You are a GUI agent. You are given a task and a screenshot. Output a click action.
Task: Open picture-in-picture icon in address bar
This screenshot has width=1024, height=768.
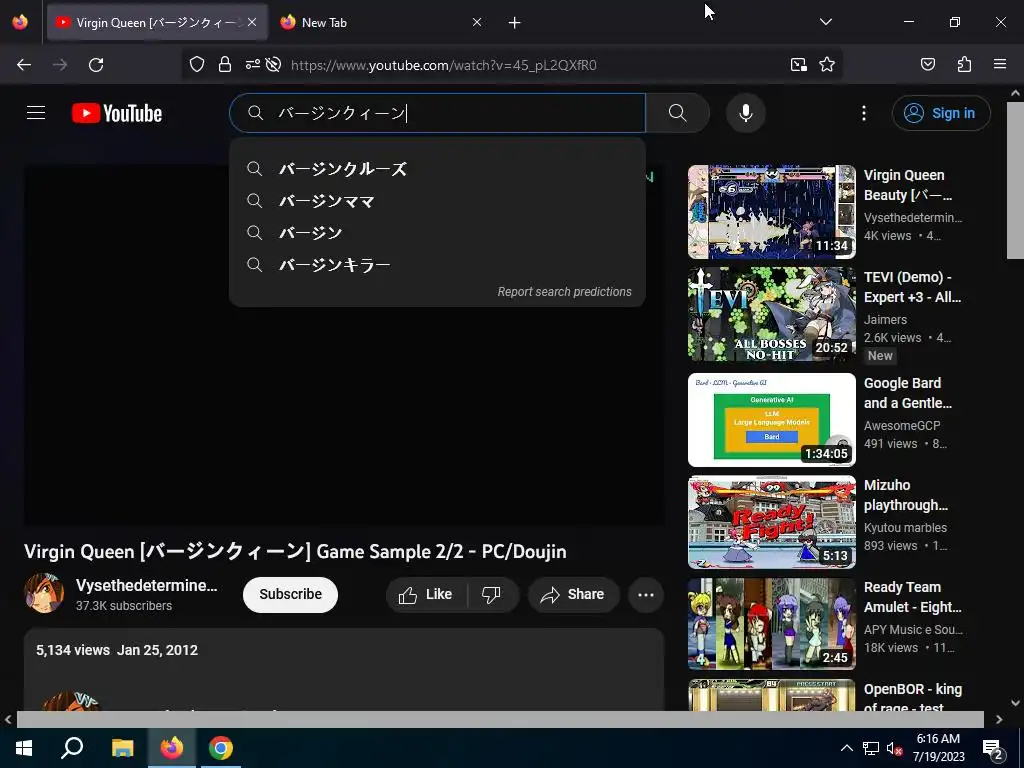pos(798,64)
